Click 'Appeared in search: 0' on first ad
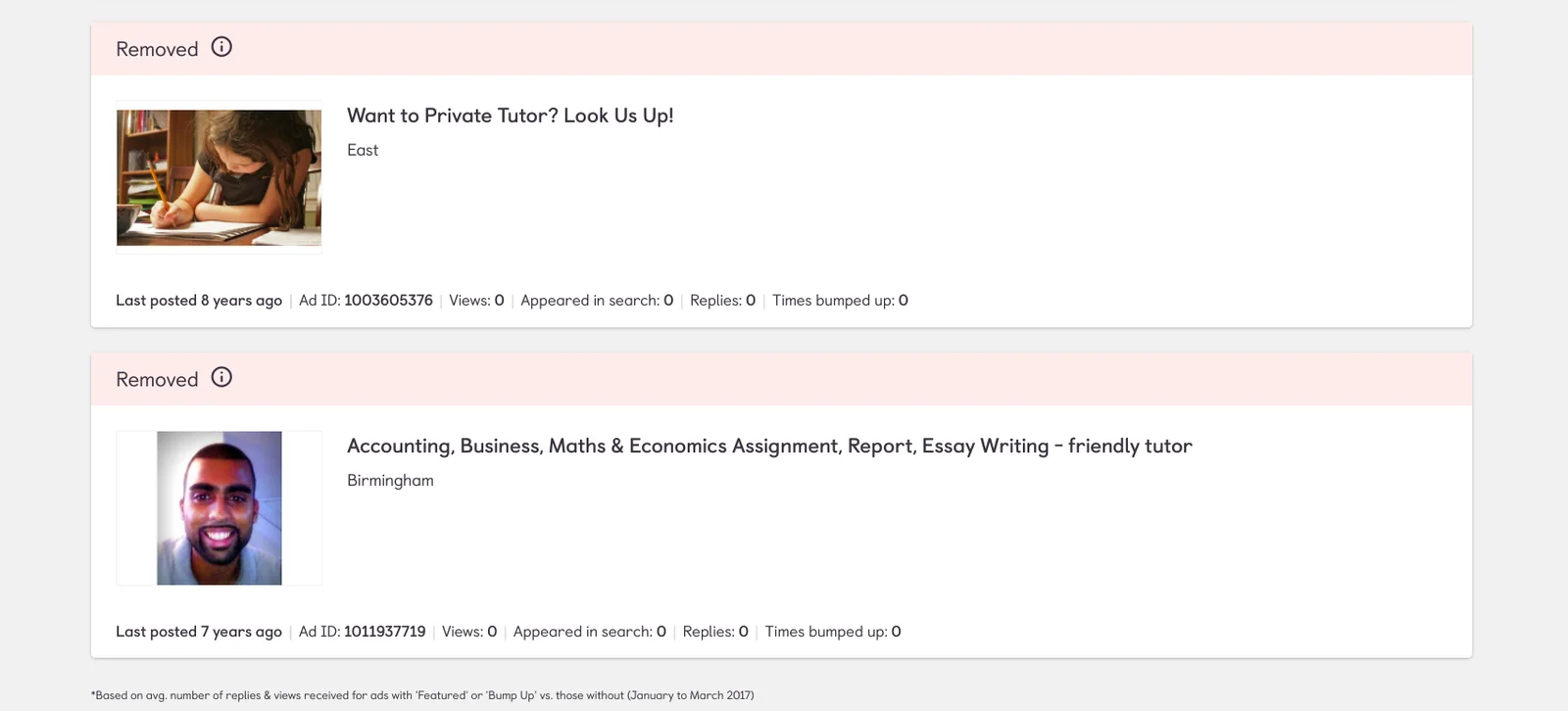The width and height of the screenshot is (1568, 711). tap(597, 301)
